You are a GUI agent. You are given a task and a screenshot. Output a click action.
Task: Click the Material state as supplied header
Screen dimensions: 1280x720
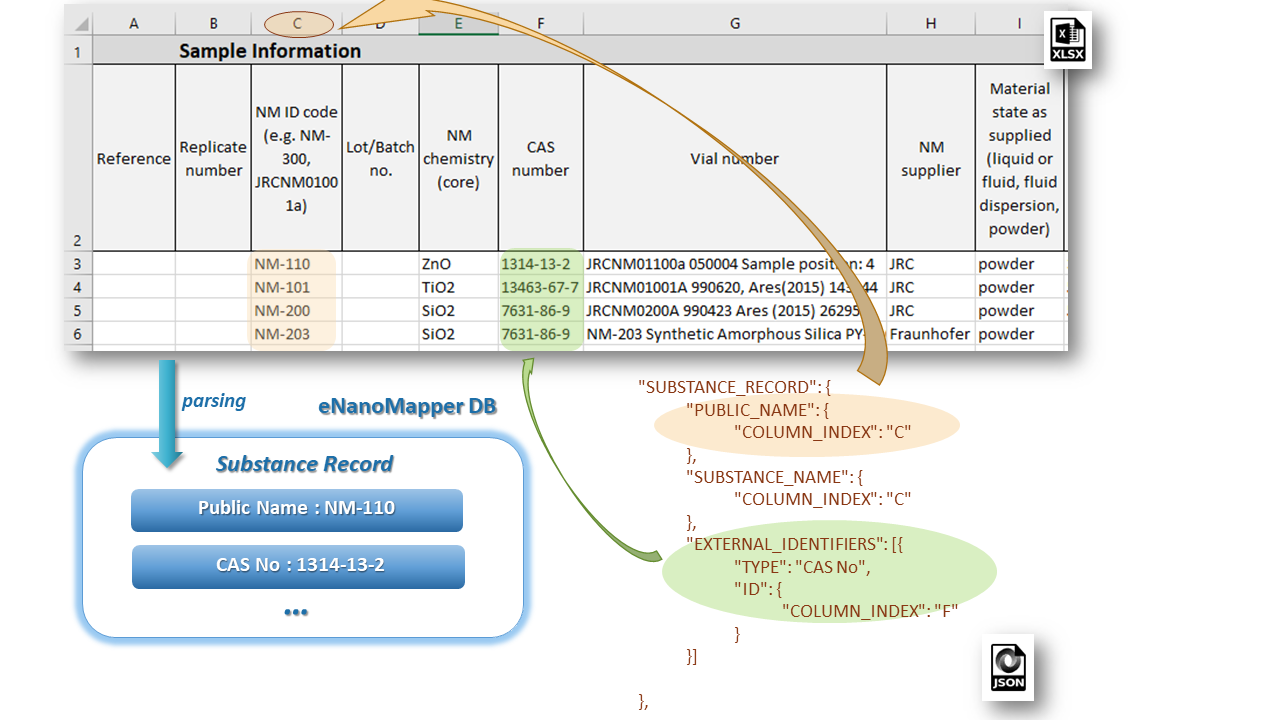tap(1020, 158)
